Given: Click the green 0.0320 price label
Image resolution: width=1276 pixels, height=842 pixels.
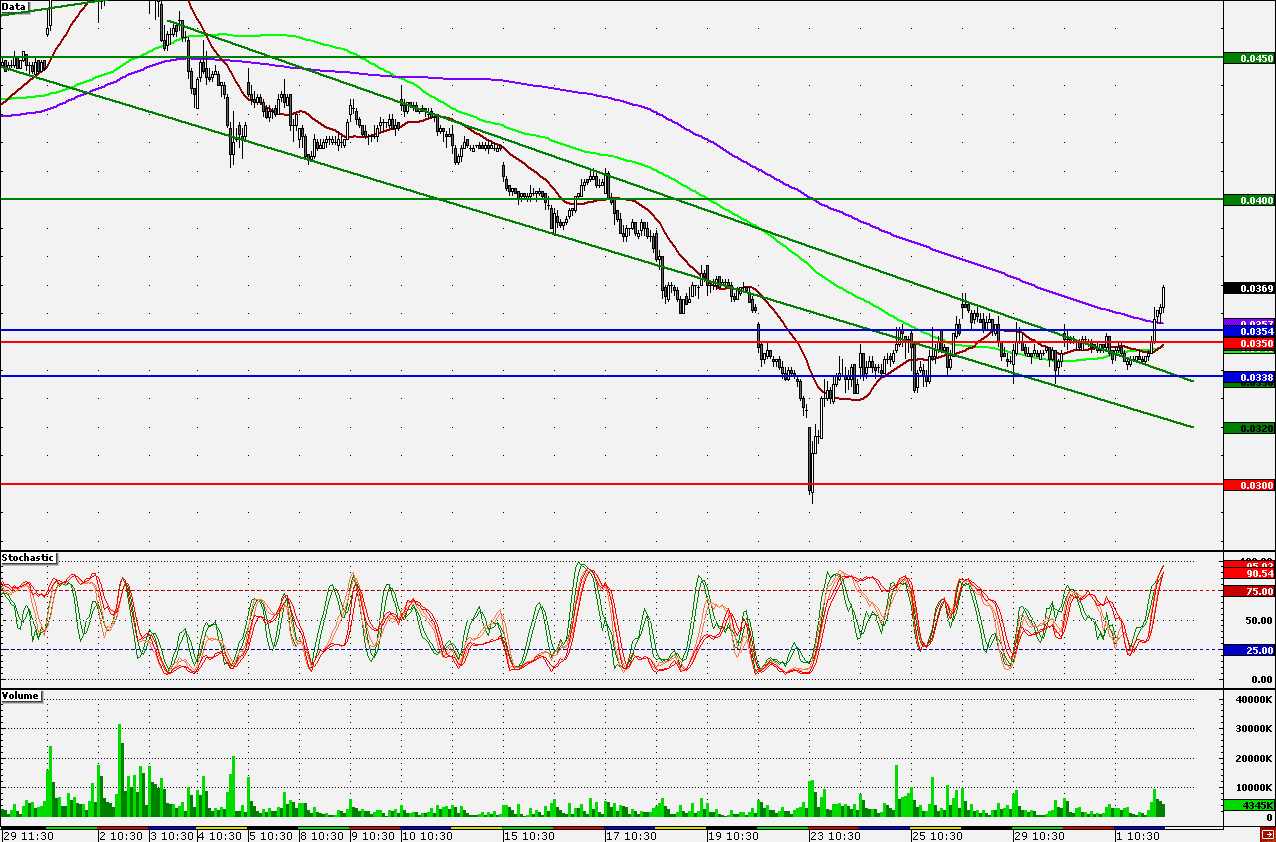Looking at the screenshot, I should 1250,428.
